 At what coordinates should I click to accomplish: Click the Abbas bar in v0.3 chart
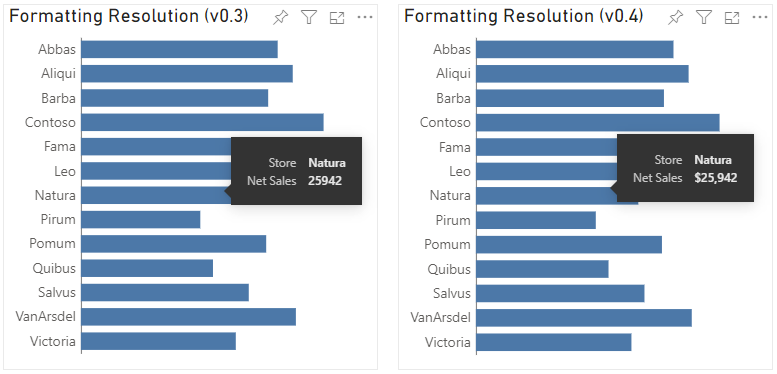(x=179, y=49)
